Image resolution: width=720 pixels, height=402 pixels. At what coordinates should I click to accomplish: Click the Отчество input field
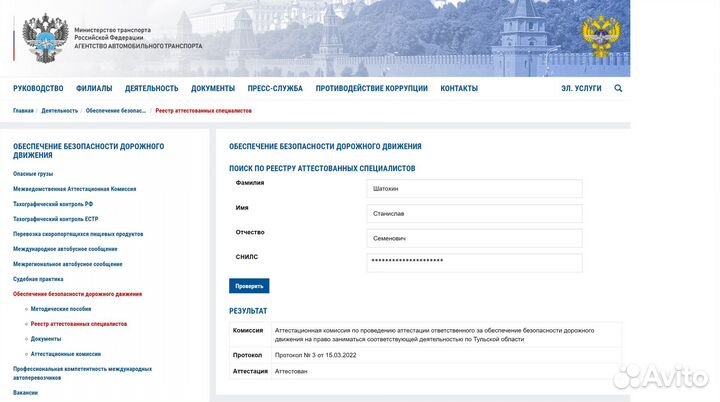point(474,238)
